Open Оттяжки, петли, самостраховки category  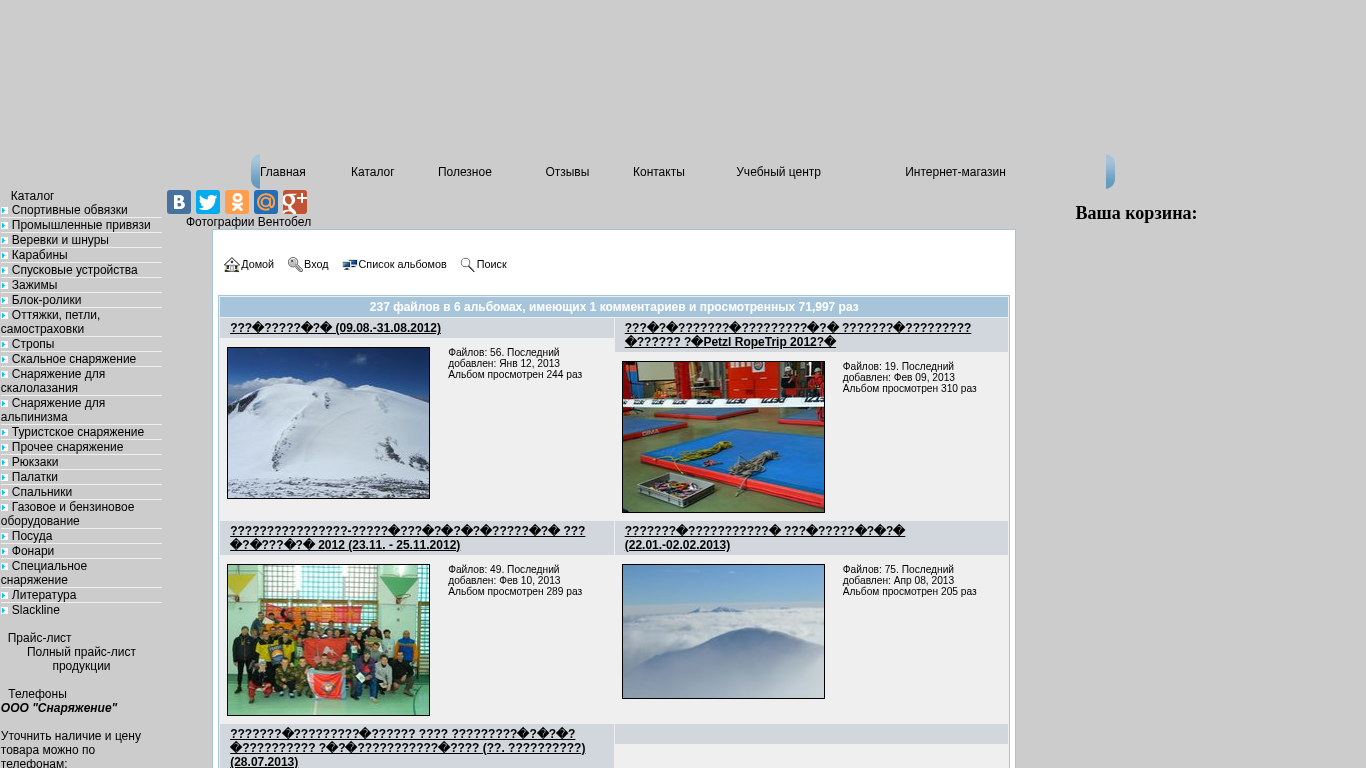pos(51,322)
